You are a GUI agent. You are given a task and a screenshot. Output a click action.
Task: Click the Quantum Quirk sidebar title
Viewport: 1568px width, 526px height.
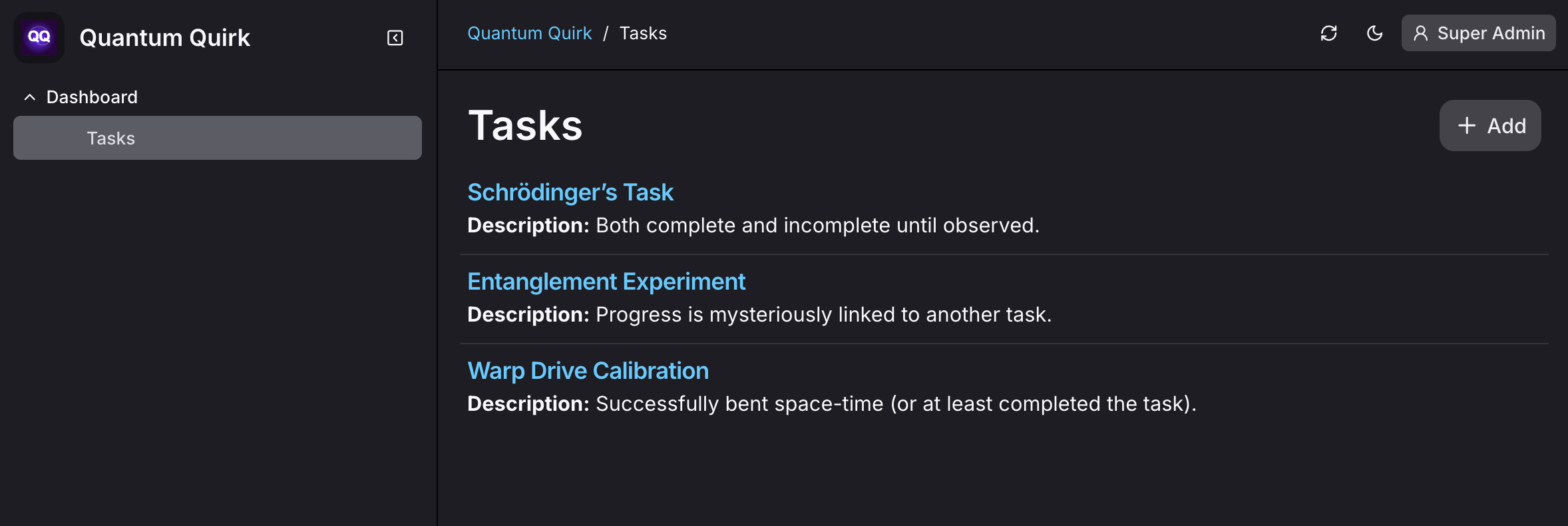[x=164, y=38]
